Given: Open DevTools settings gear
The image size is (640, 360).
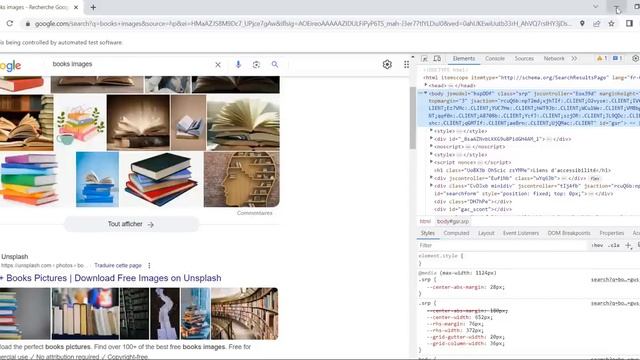Looking at the screenshot, I should point(636,59).
